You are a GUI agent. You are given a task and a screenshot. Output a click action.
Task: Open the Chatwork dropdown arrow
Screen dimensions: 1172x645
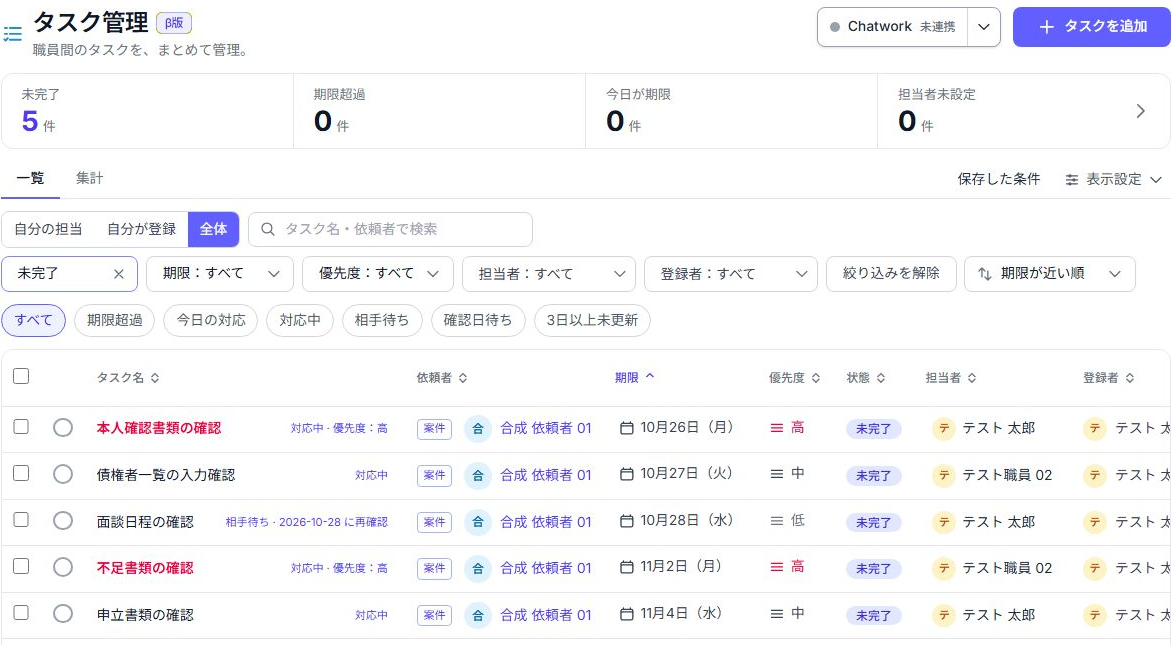click(984, 27)
